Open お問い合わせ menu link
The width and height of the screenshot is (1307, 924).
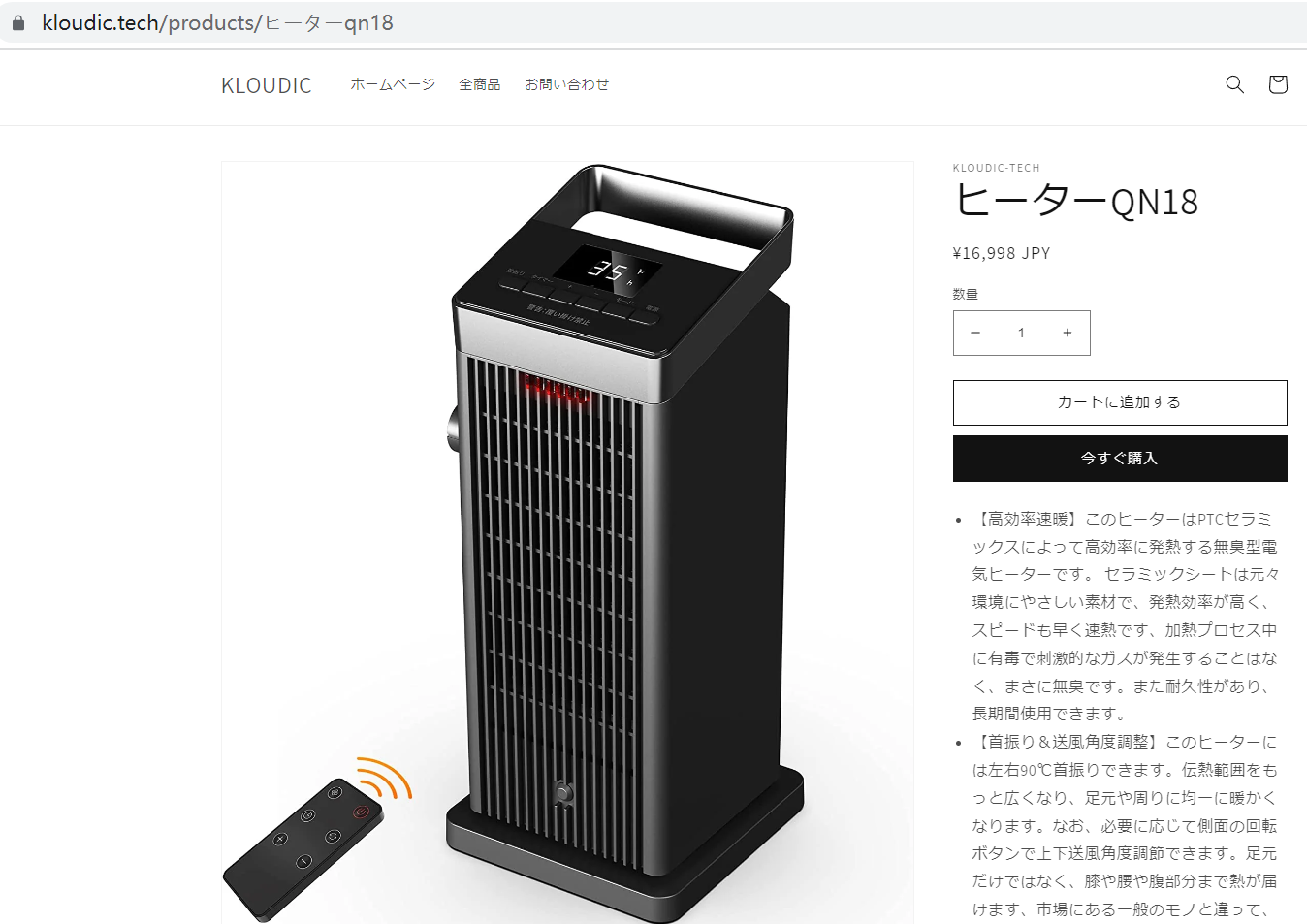tap(567, 84)
